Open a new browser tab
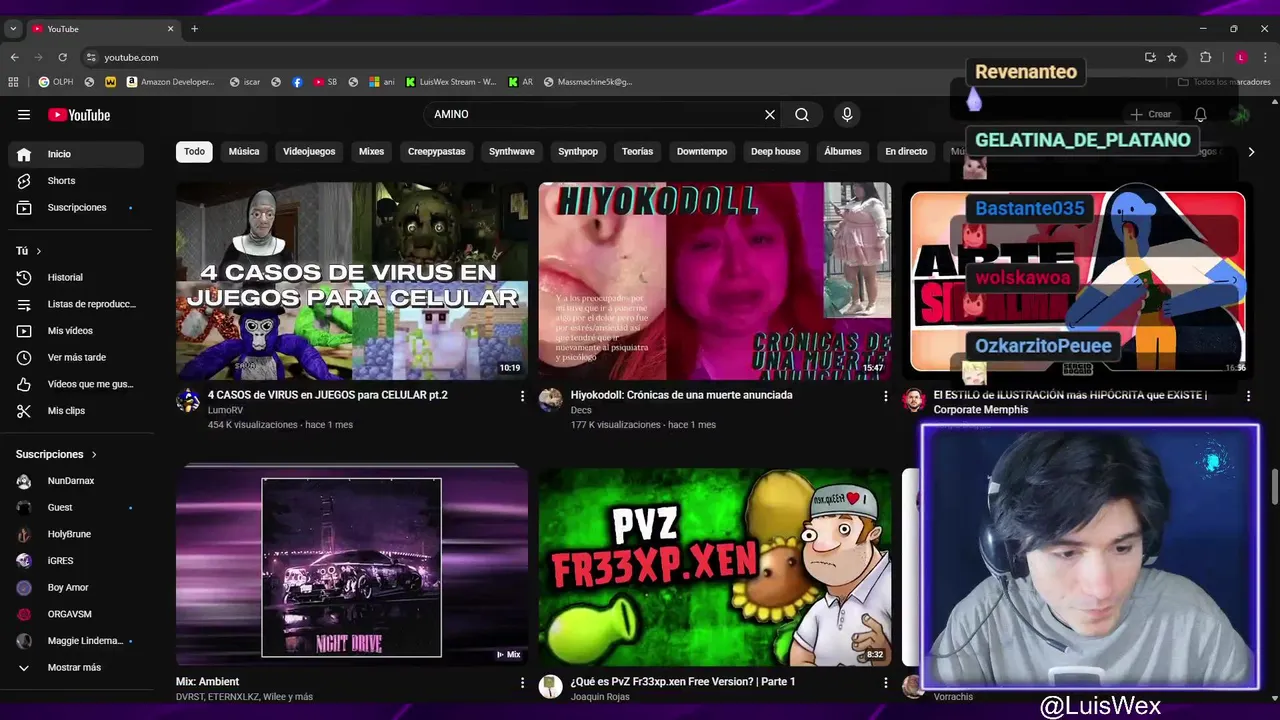This screenshot has height=720, width=1280. (x=194, y=29)
